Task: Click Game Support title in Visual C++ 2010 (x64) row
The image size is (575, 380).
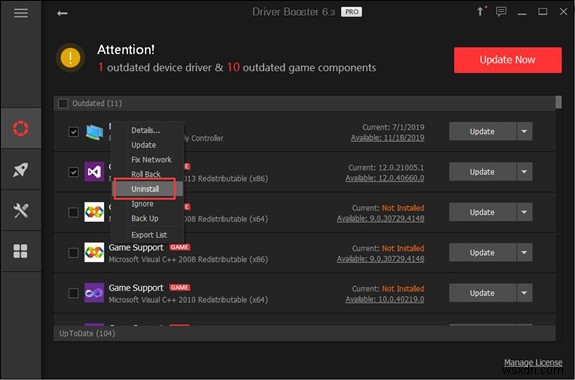Action: click(136, 288)
